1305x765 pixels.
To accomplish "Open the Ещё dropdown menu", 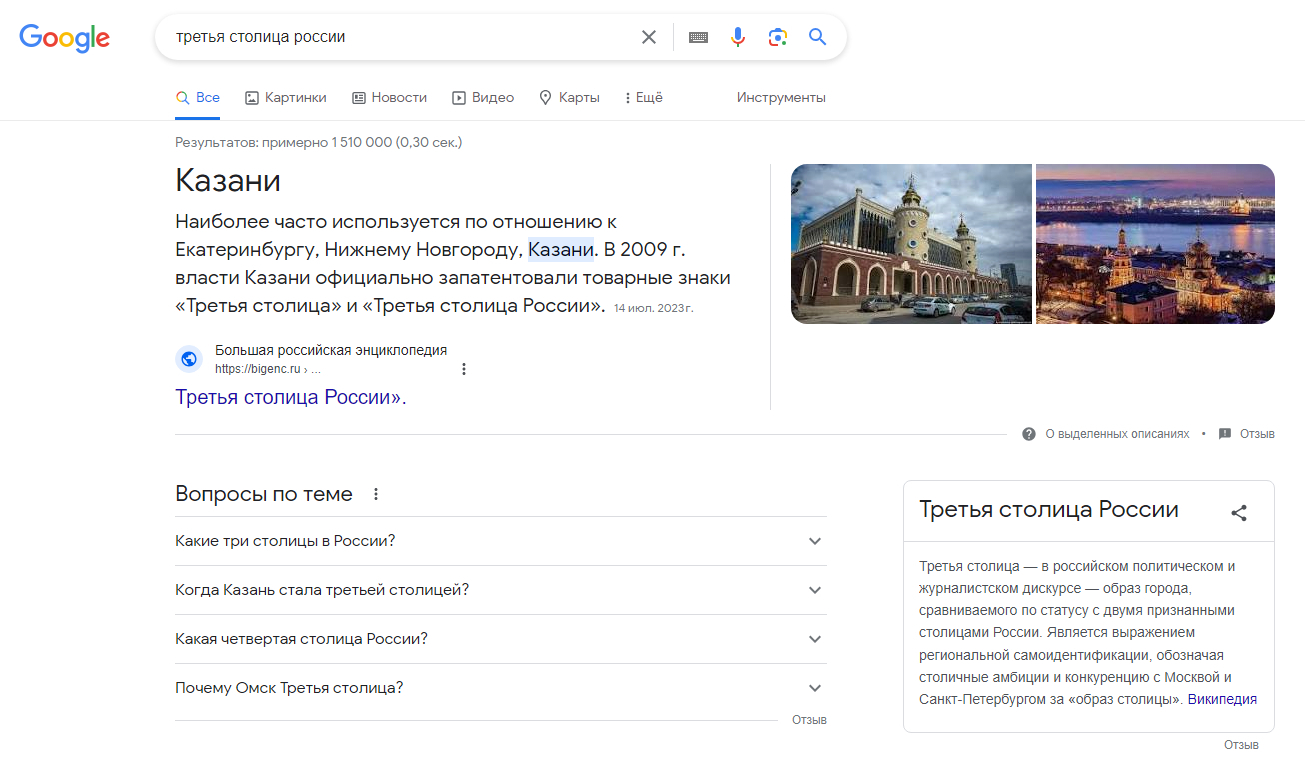I will click(x=643, y=98).
